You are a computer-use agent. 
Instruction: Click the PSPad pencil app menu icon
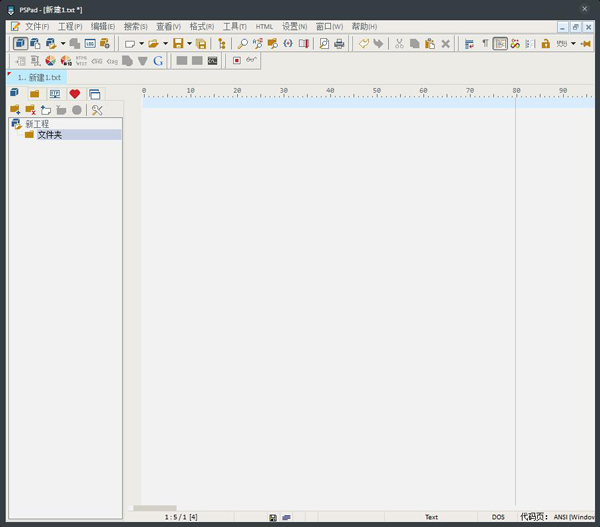(15, 26)
